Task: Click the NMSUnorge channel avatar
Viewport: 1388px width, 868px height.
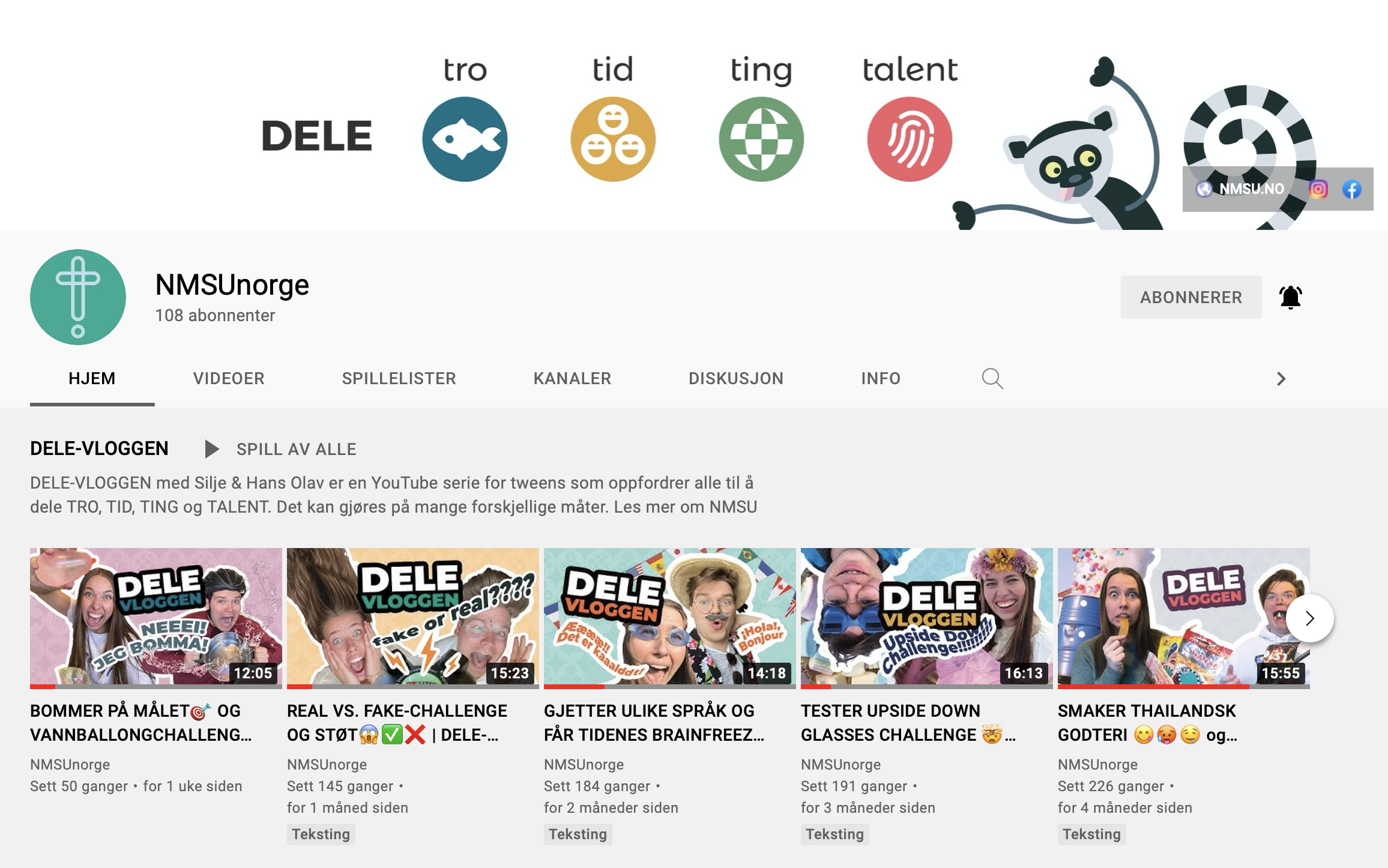Action: click(78, 297)
